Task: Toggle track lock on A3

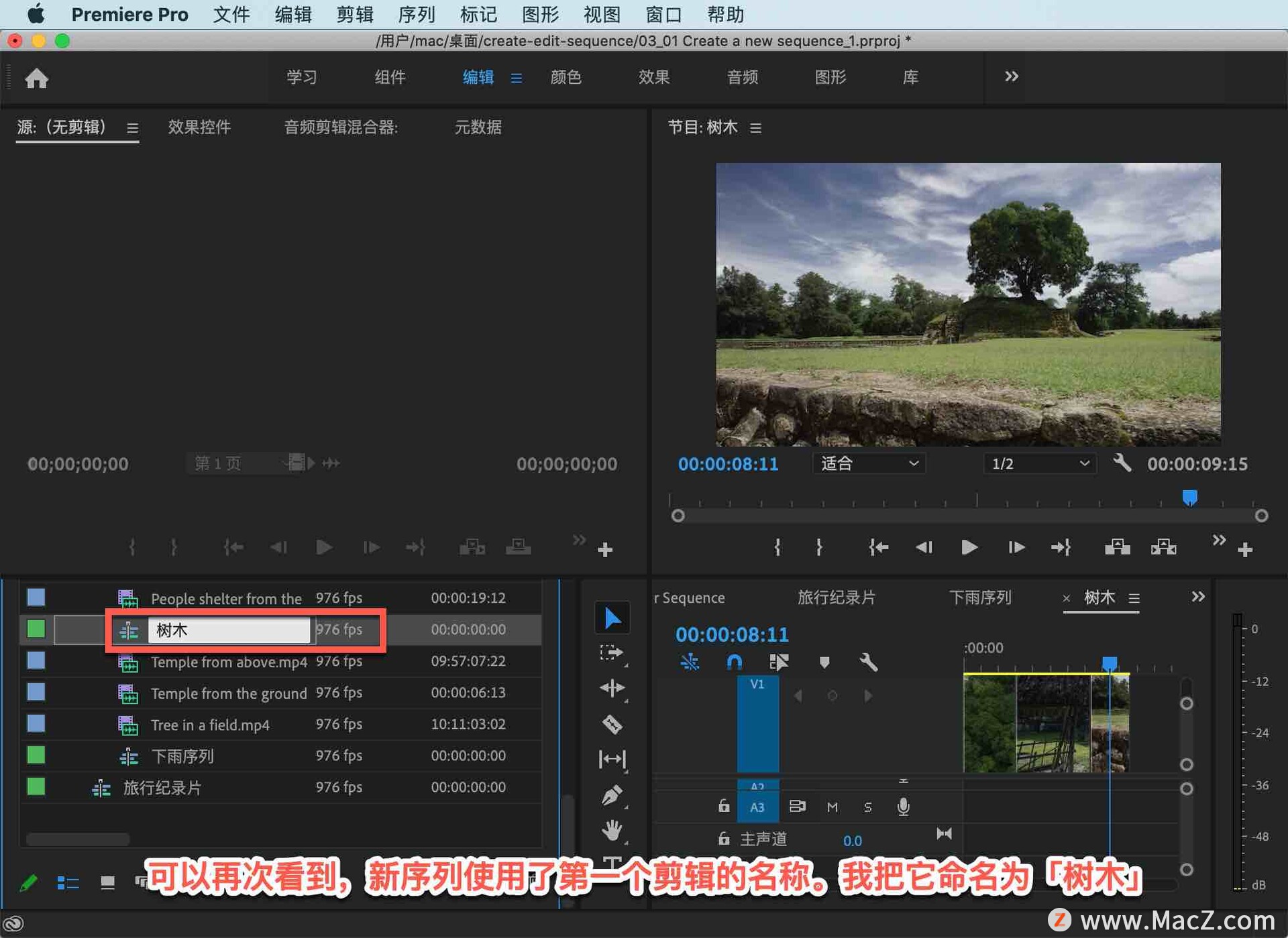Action: [723, 807]
